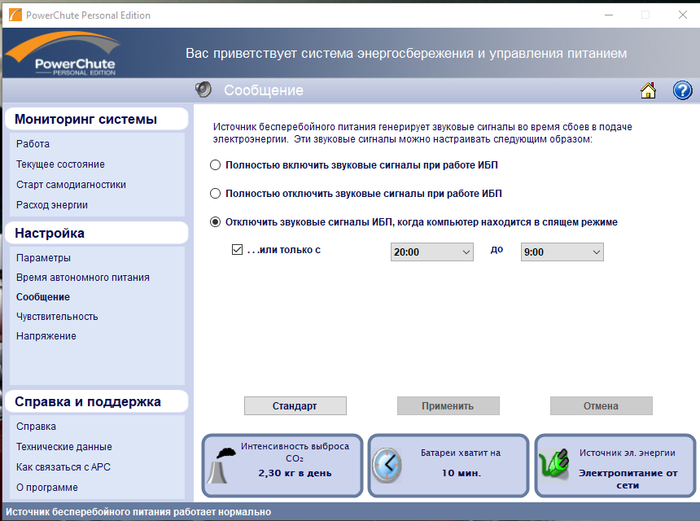The width and height of the screenshot is (700, 521).
Task: Toggle the «...или только с» checkbox
Action: [237, 249]
